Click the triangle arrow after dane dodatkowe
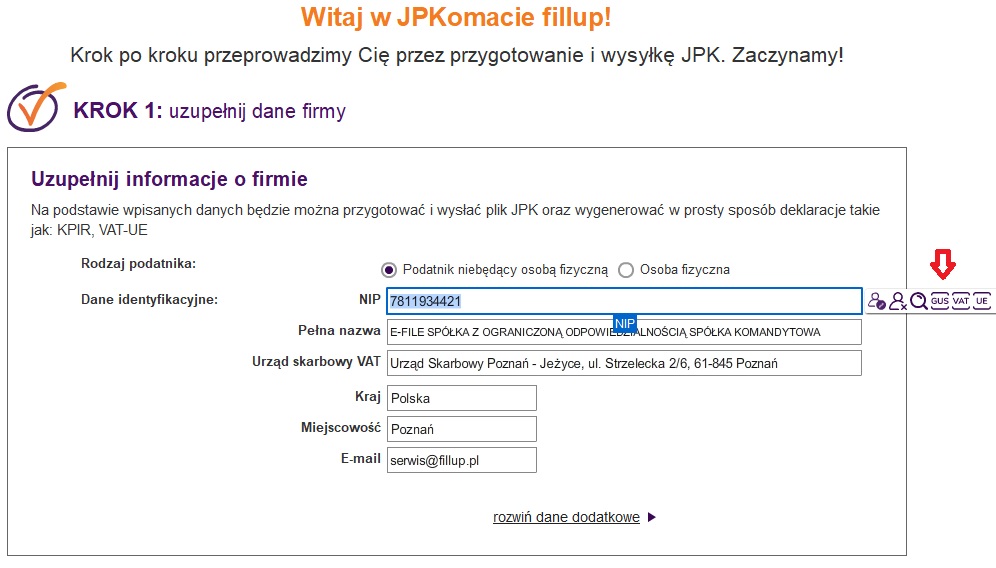This screenshot has width=996, height=568. click(652, 517)
